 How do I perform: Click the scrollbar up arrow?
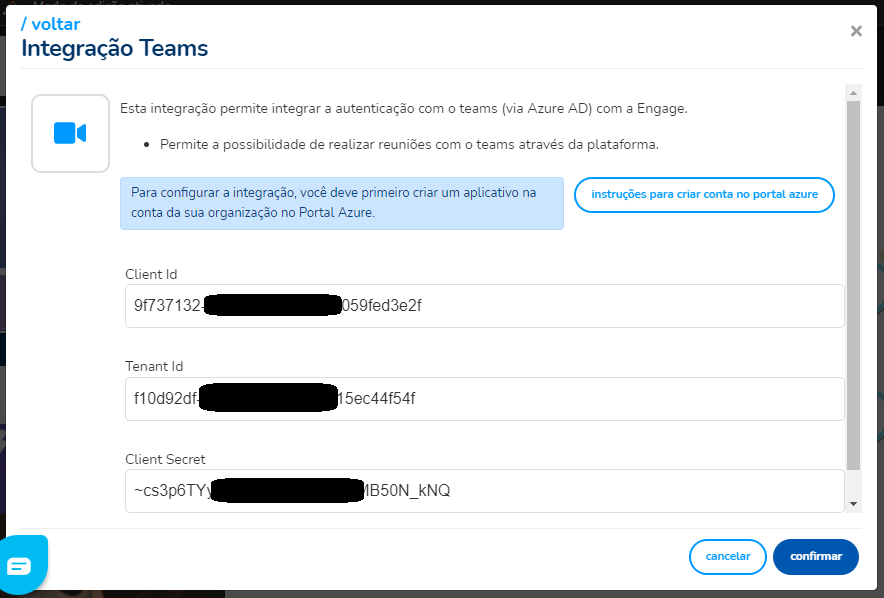pos(854,93)
